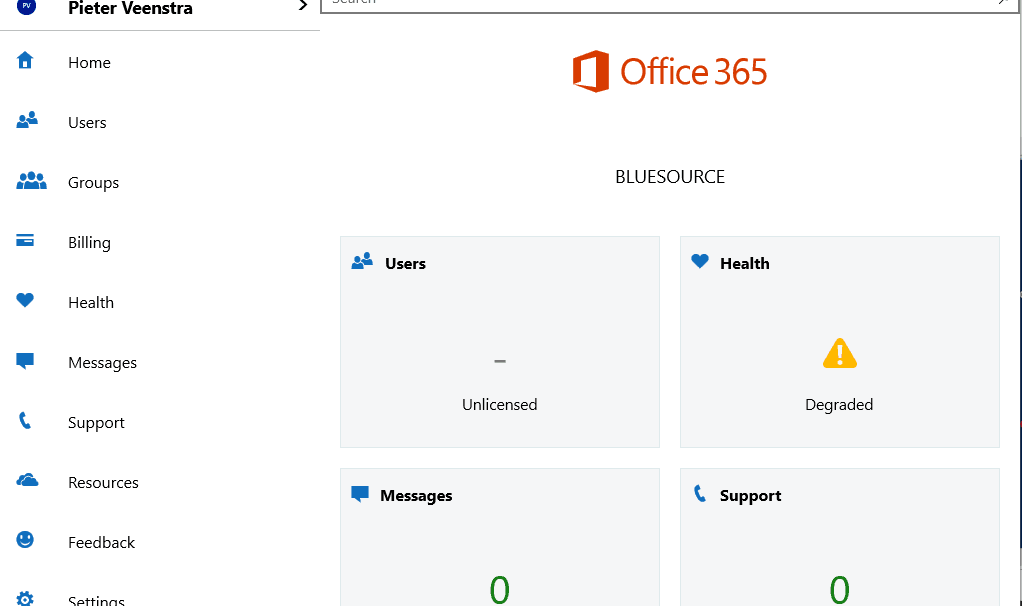Viewport: 1022px width, 606px height.
Task: Click the Office 365 logo
Action: [669, 71]
